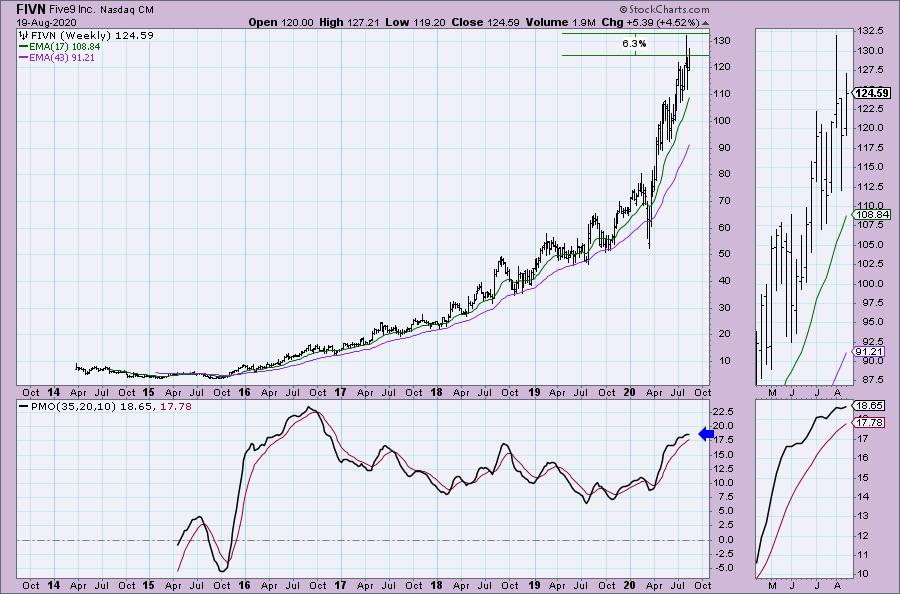Click the 95.0 label on zoom panel axis
Viewport: 900px width, 594px height.
point(871,322)
